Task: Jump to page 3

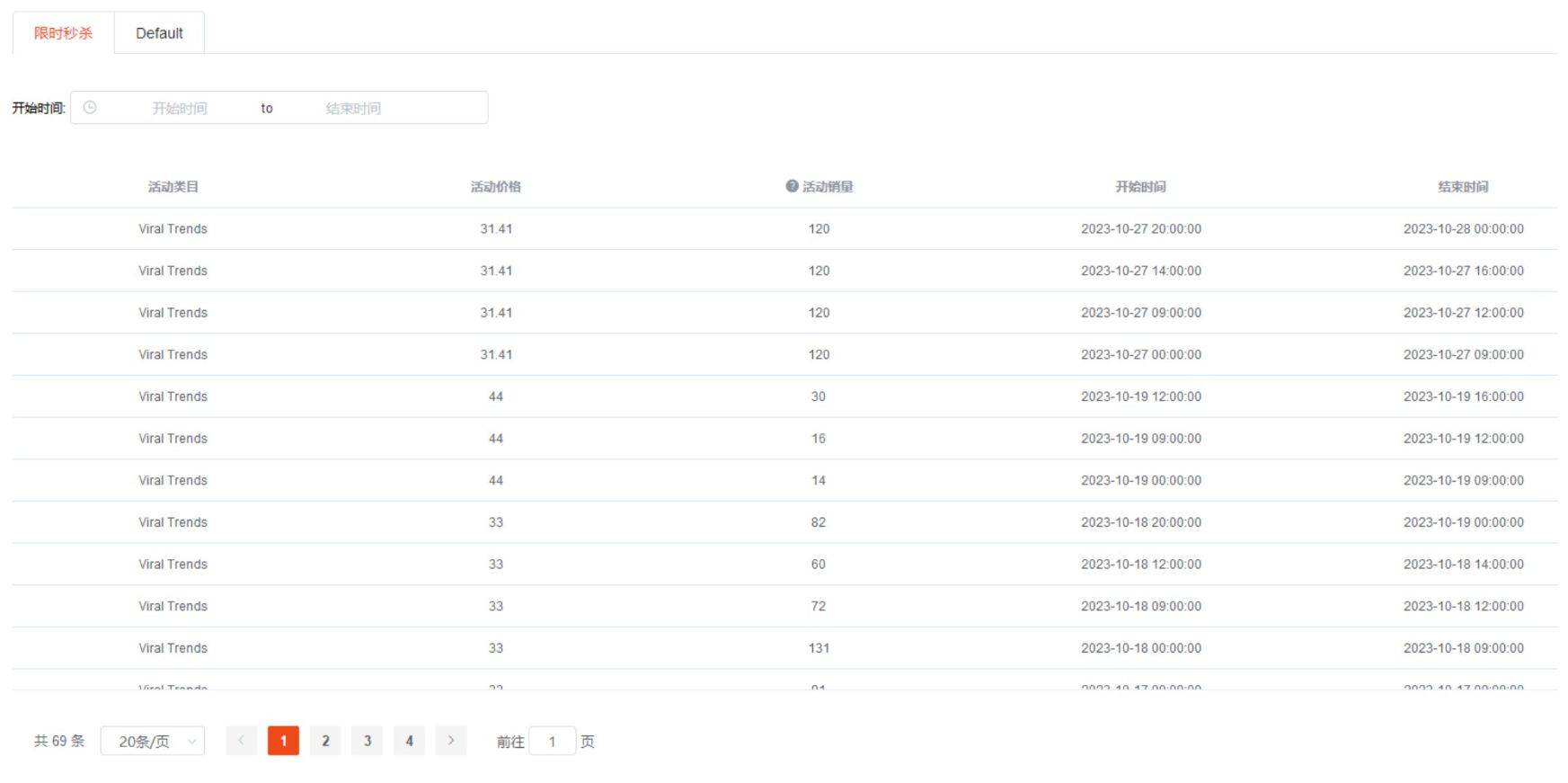Action: (368, 741)
